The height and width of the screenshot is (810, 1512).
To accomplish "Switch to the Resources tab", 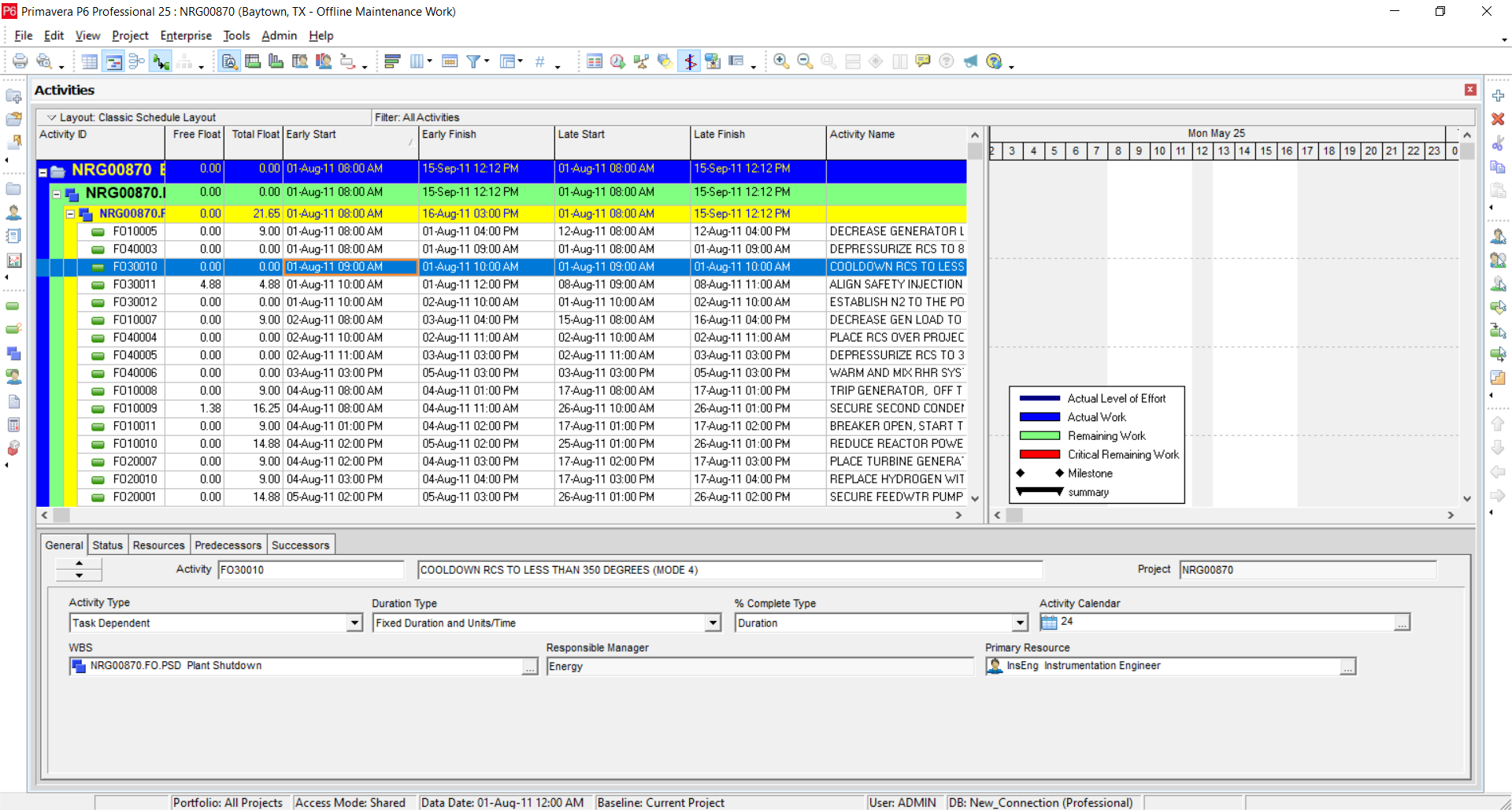I will [158, 545].
